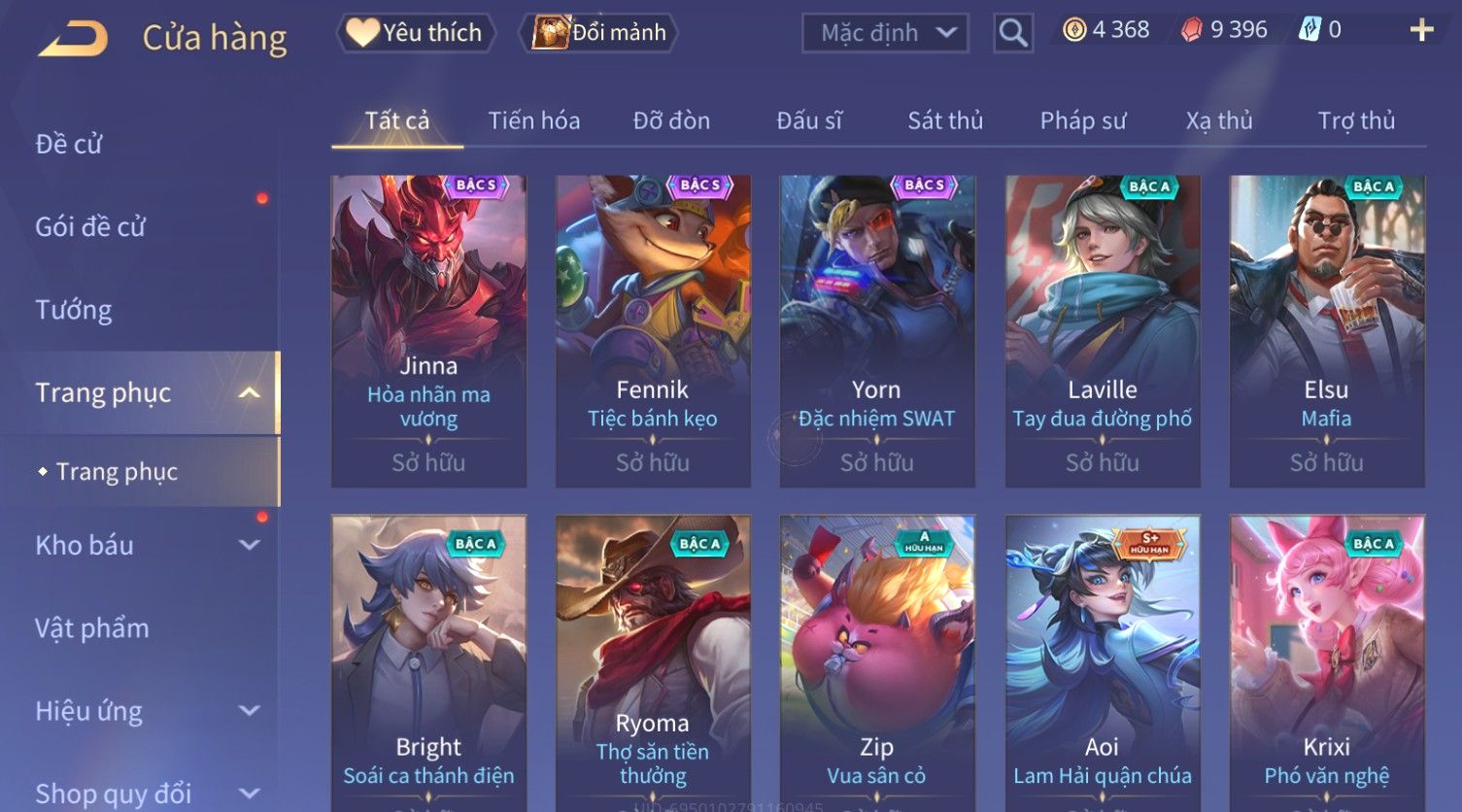
Task: Tap the plus icon to add currency
Action: [x=1421, y=30]
